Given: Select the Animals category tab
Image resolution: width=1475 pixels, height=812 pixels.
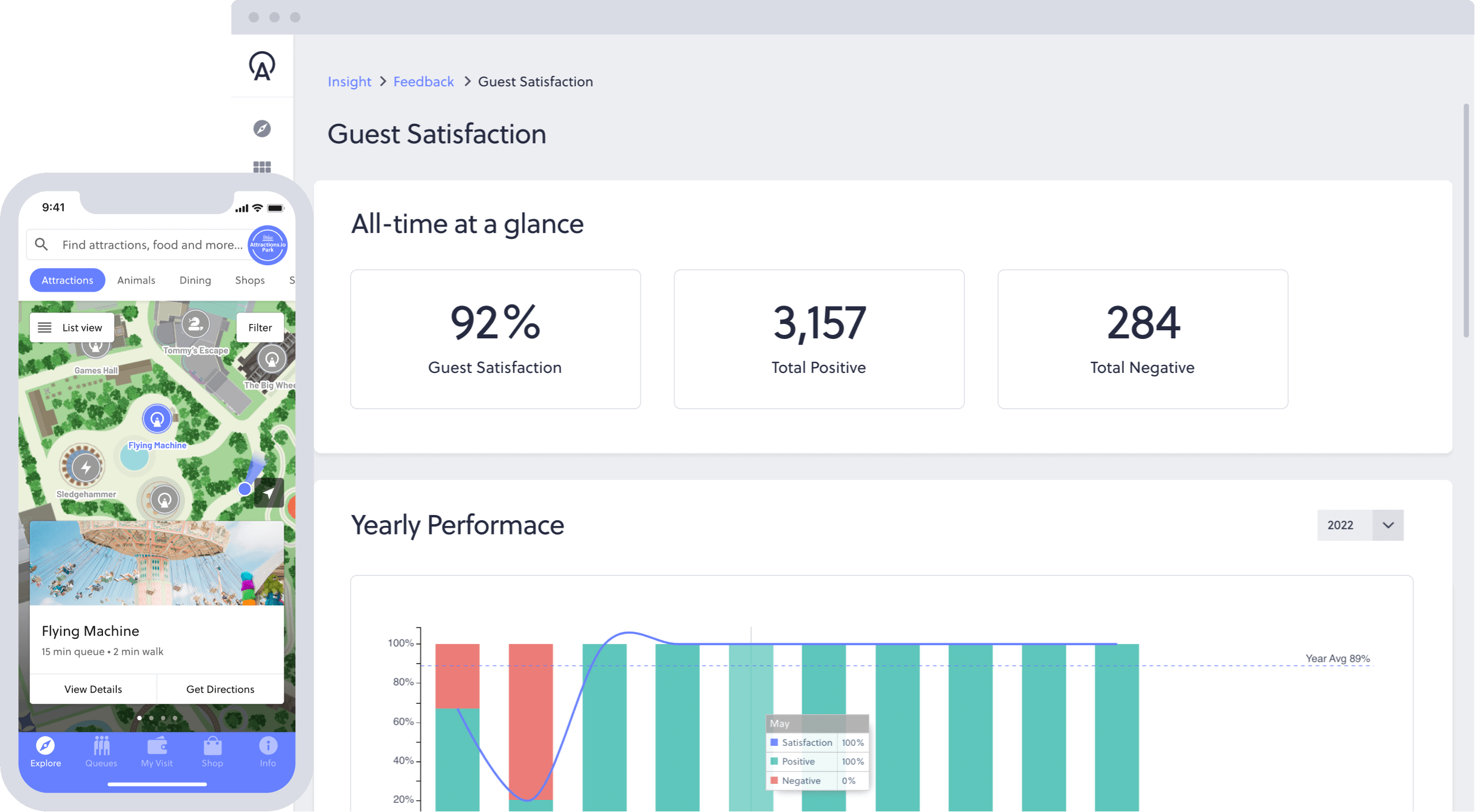Looking at the screenshot, I should (x=136, y=280).
